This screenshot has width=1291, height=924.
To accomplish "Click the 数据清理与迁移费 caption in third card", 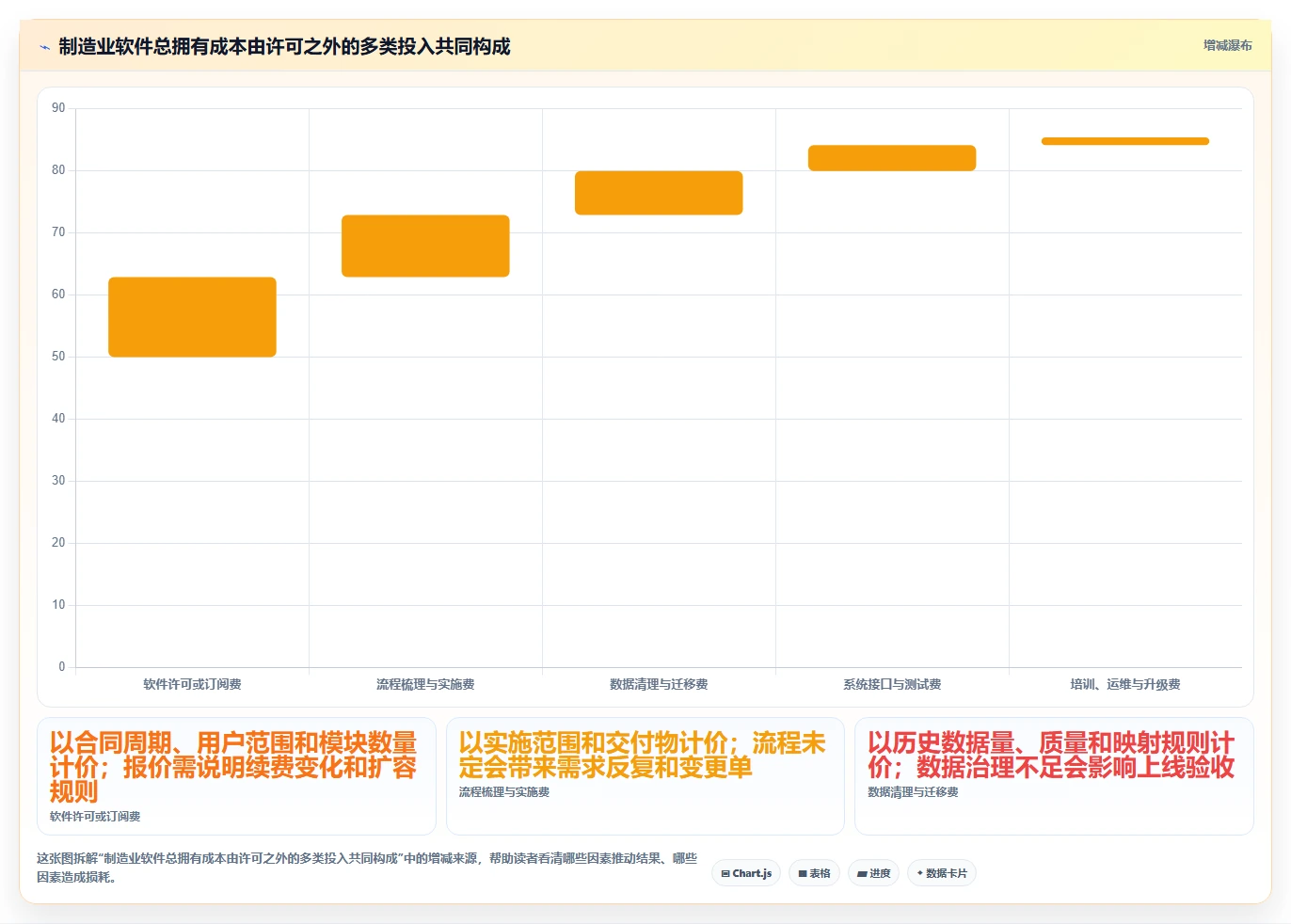I will tap(913, 792).
